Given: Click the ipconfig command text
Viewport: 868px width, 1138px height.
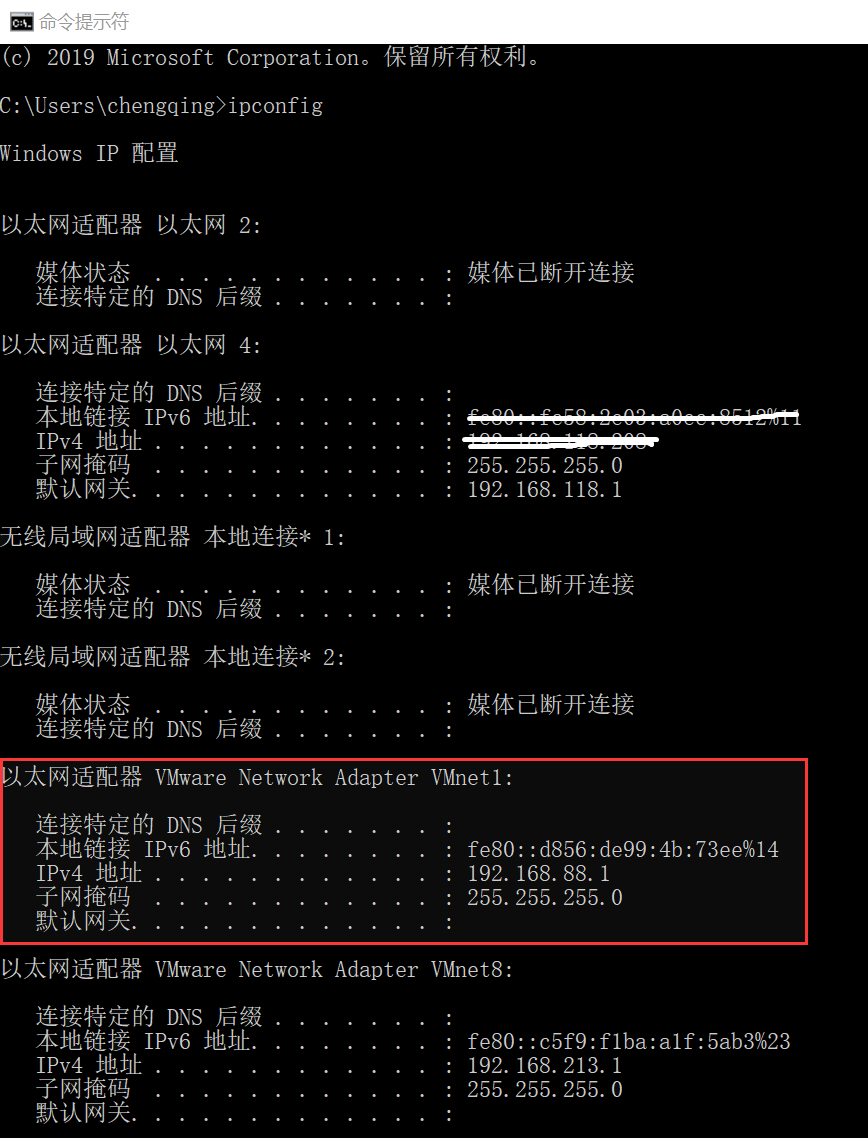Looking at the screenshot, I should point(275,106).
